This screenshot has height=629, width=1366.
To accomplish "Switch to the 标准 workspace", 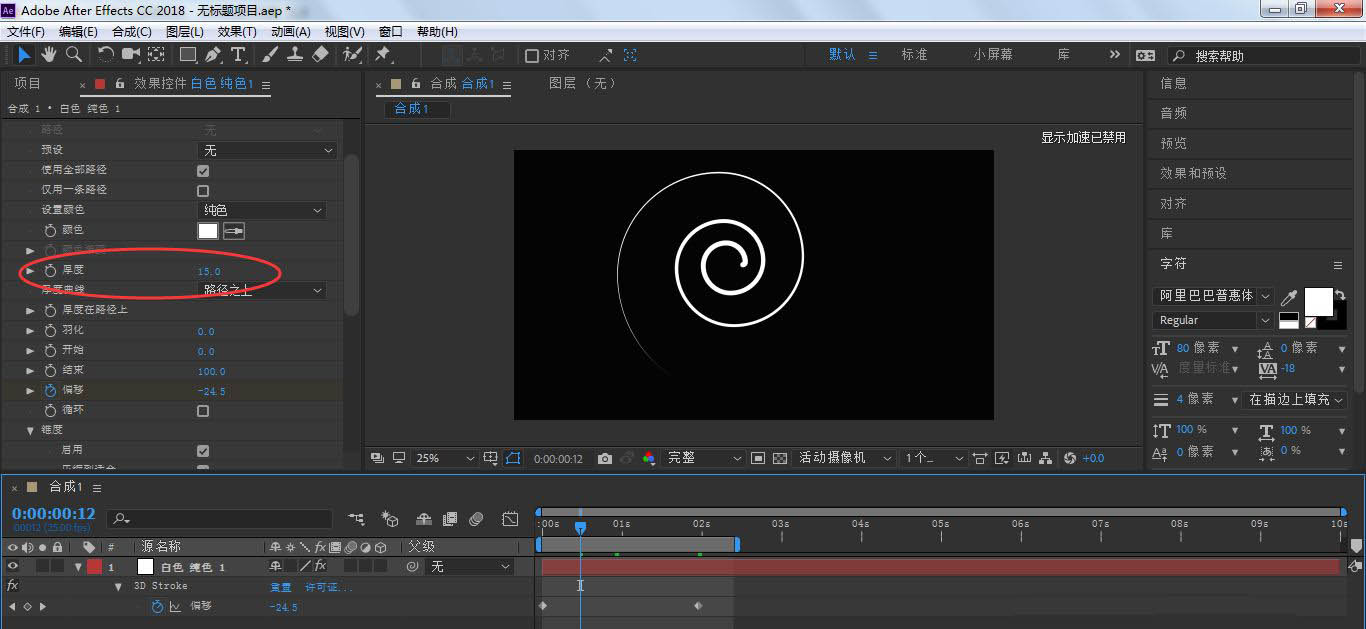I will pyautogui.click(x=914, y=55).
